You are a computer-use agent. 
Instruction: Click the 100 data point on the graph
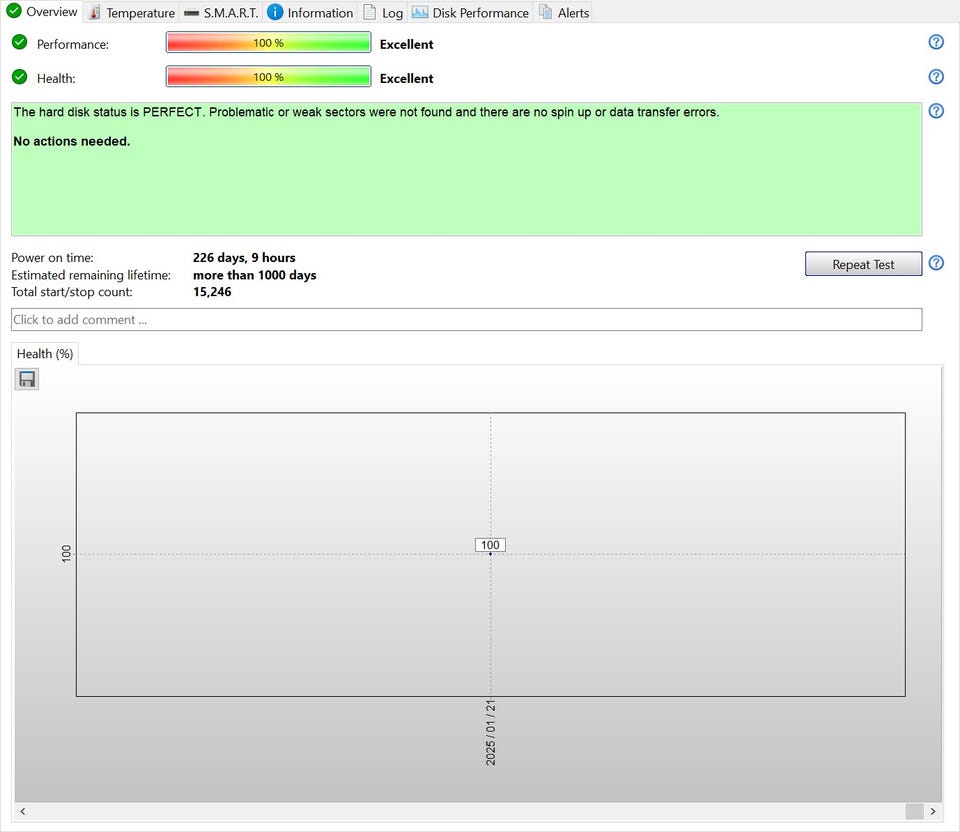click(x=490, y=553)
